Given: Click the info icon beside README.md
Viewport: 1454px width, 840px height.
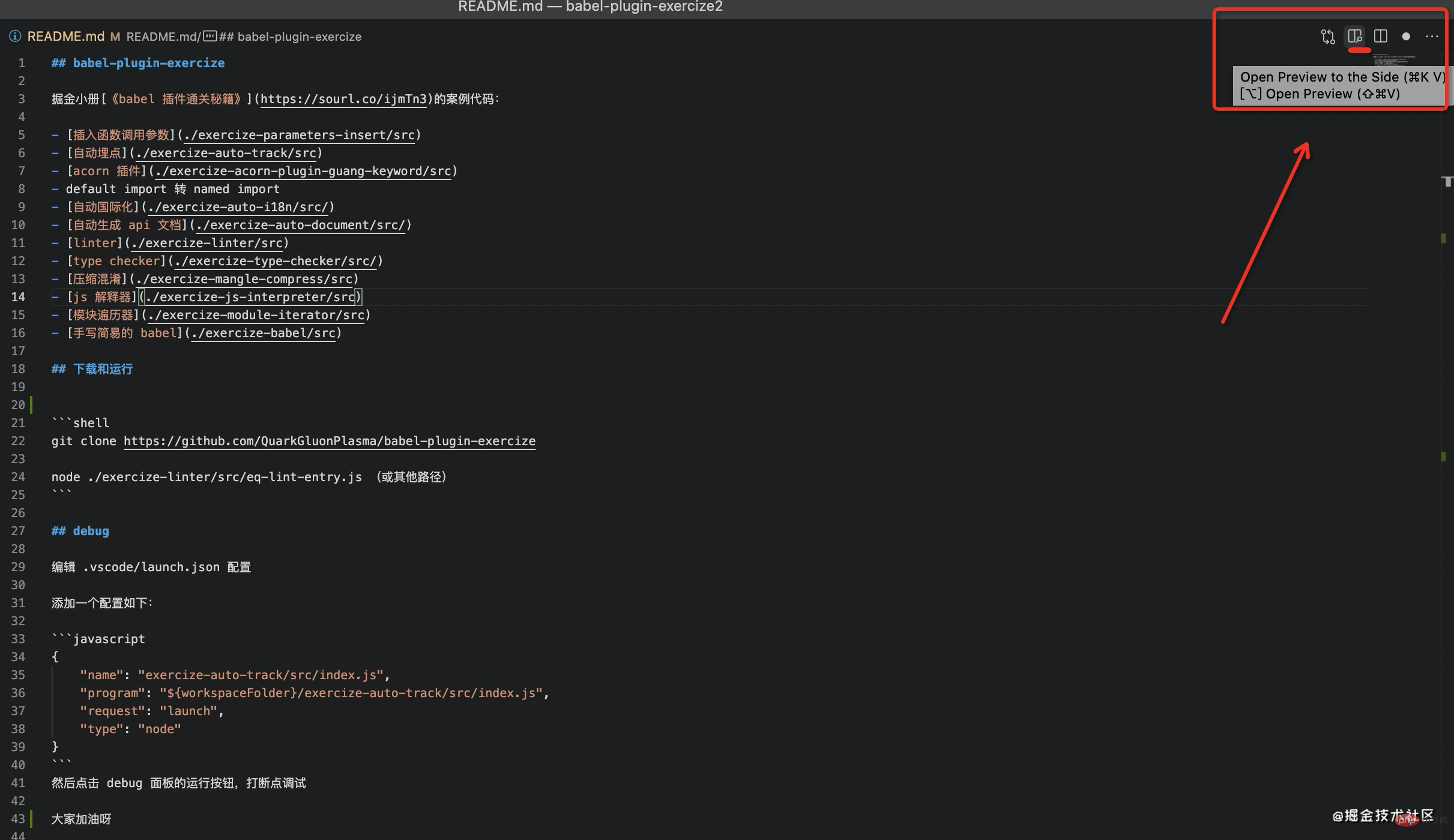Looking at the screenshot, I should 15,37.
